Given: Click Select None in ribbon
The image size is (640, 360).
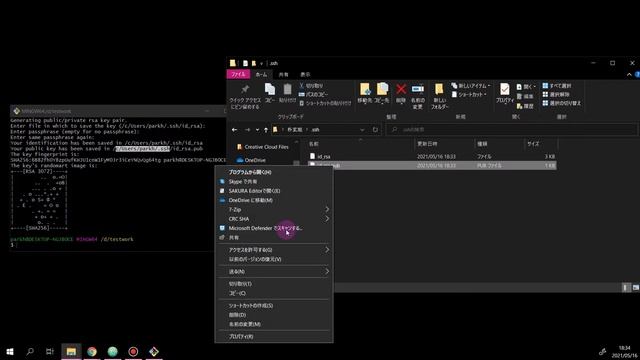Looking at the screenshot, I should coord(556,94).
